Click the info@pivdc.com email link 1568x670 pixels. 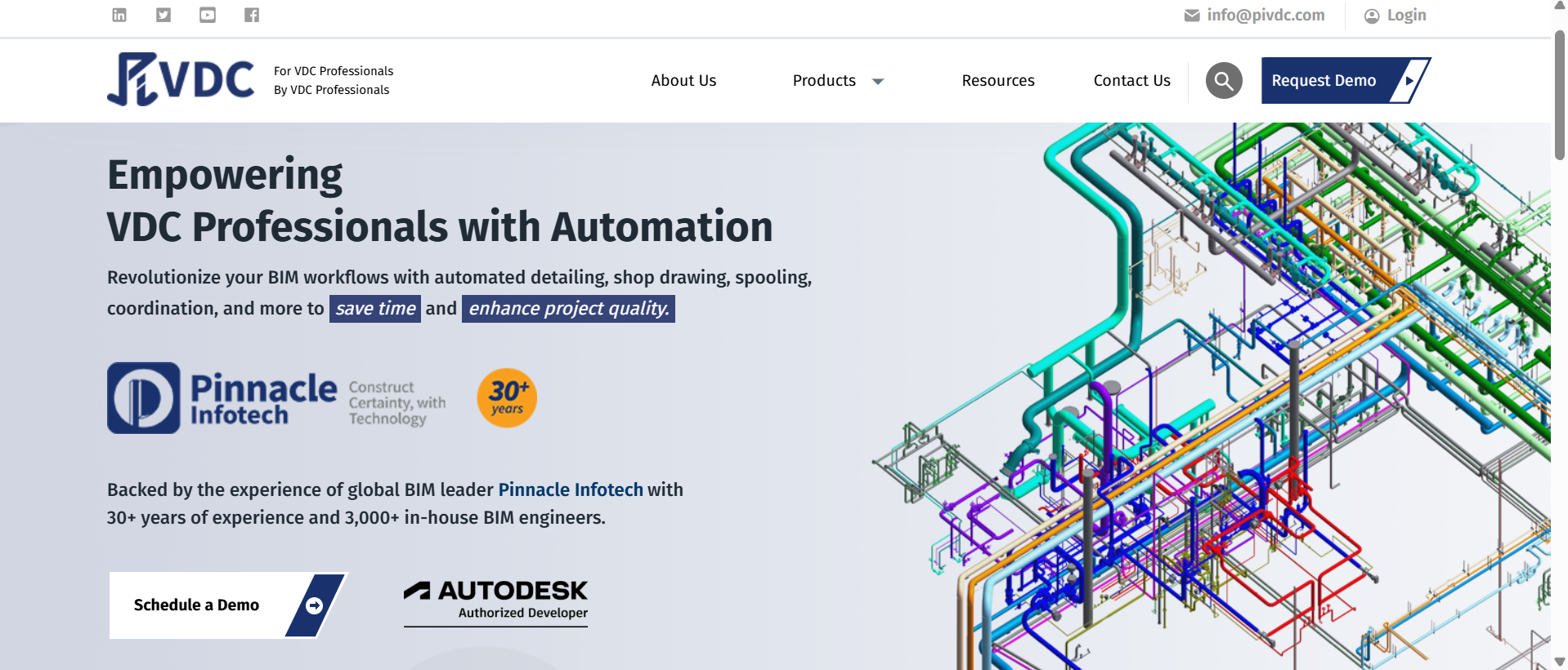tap(1266, 16)
